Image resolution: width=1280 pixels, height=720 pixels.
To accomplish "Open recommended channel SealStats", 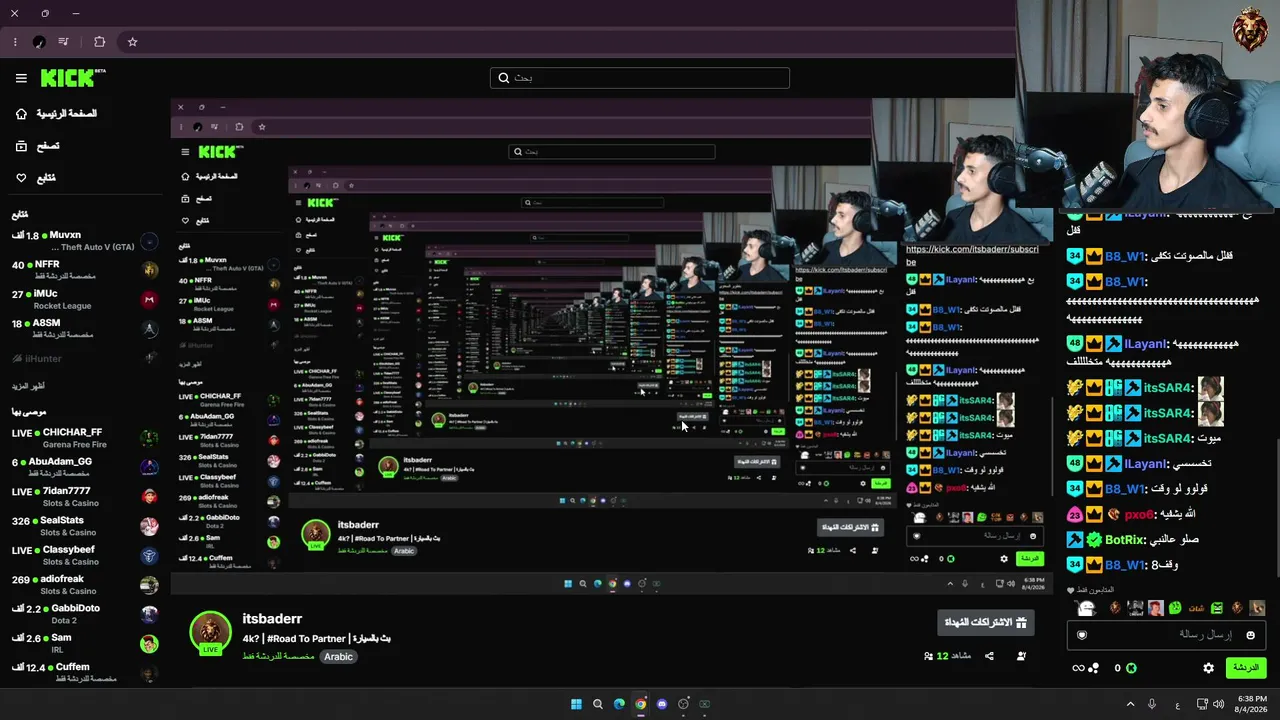I will point(85,526).
